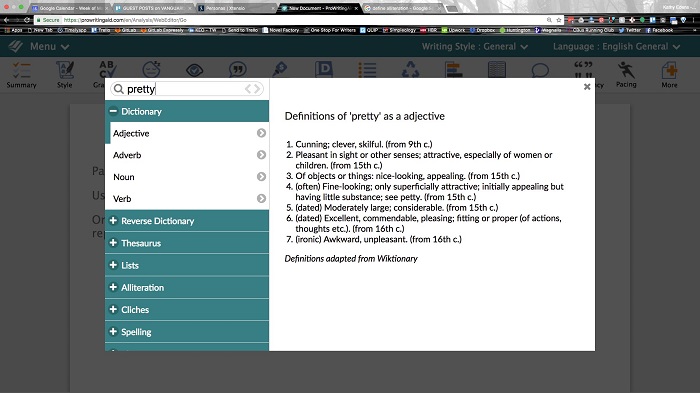Open the Summary report icon
Image resolution: width=700 pixels, height=393 pixels.
(21, 75)
